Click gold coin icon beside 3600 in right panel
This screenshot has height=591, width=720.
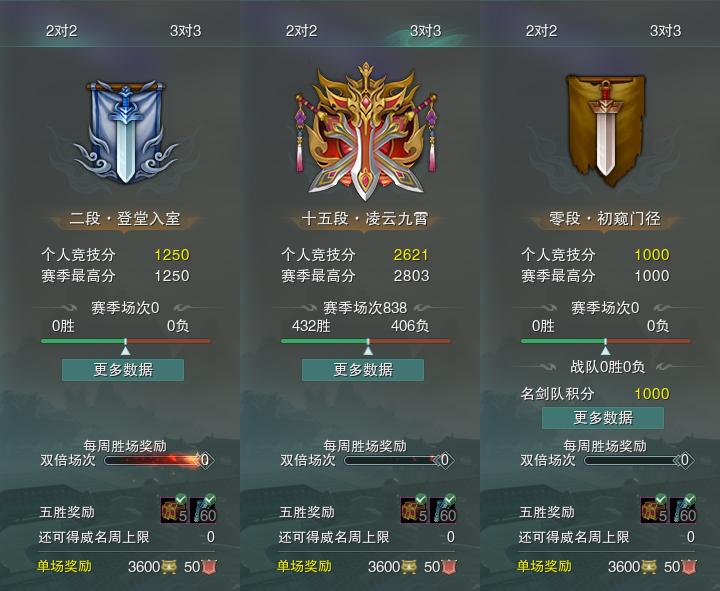(648, 567)
